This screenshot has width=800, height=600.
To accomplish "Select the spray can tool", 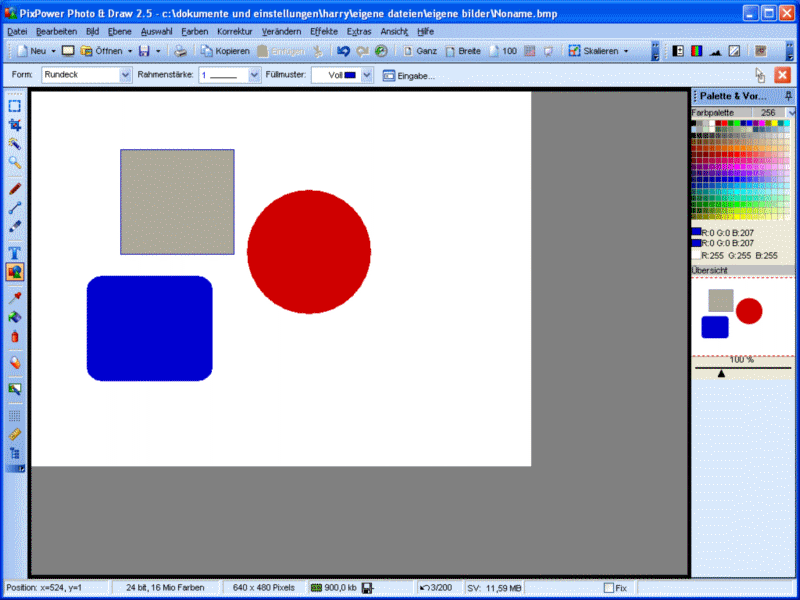I will point(15,336).
